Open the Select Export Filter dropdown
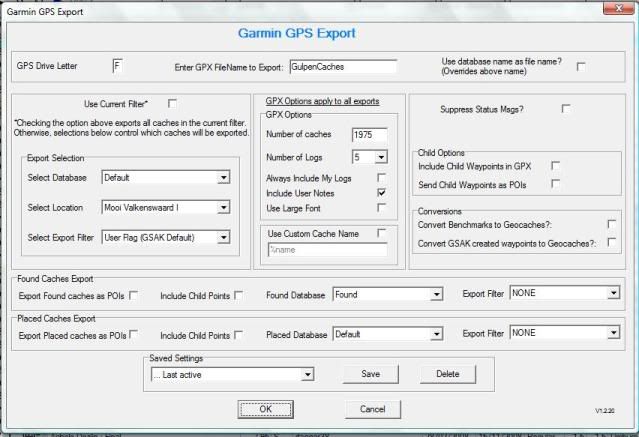Image resolution: width=639 pixels, height=437 pixels. click(x=222, y=238)
